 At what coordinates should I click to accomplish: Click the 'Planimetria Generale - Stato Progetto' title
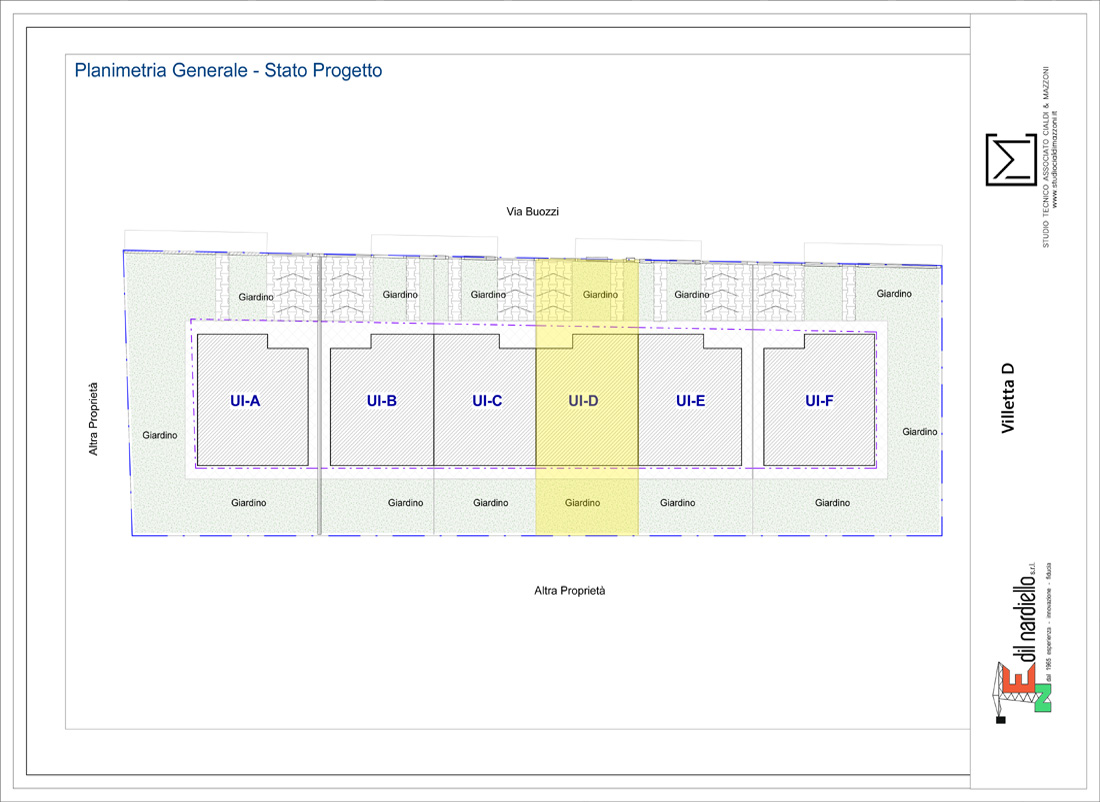click(228, 71)
